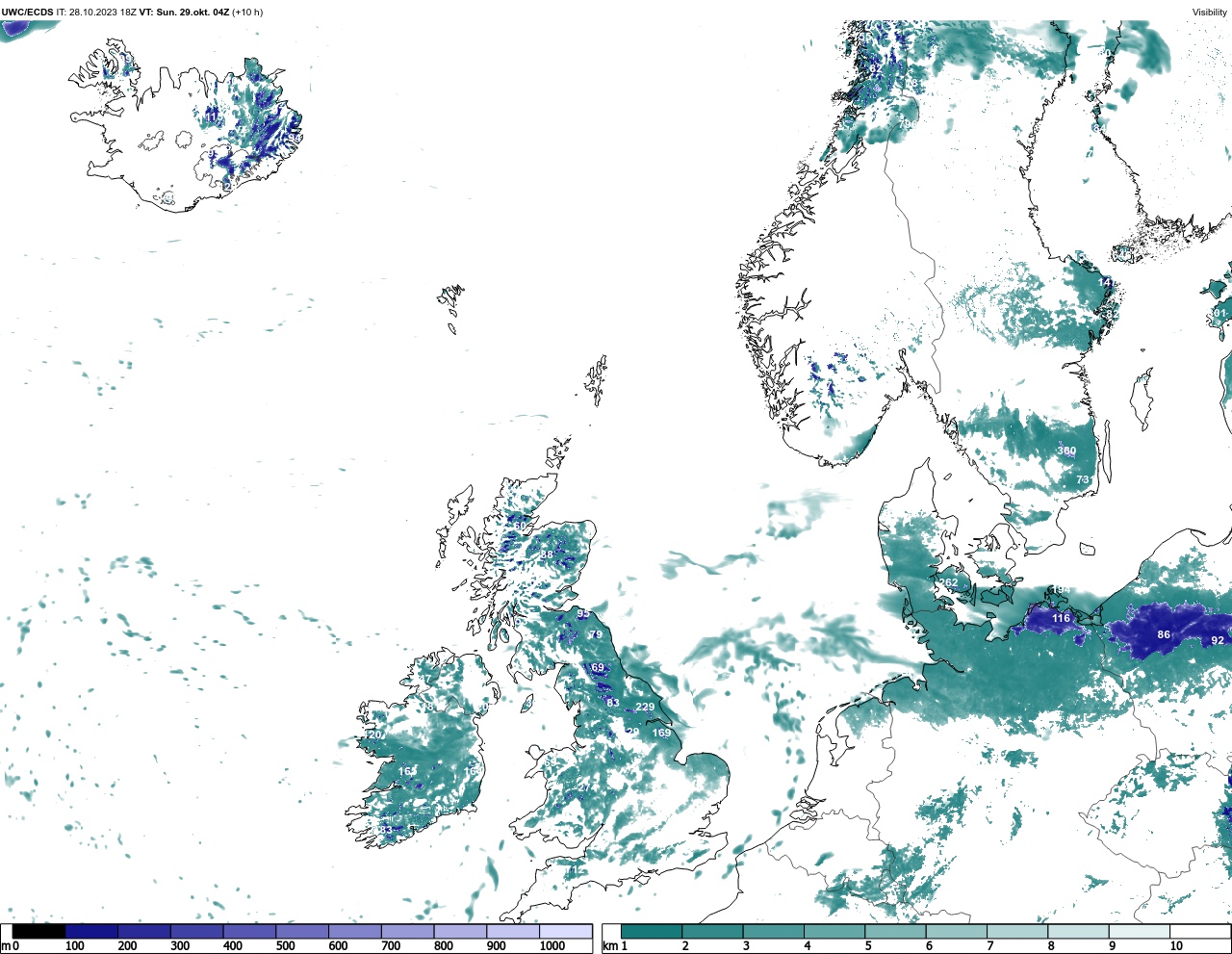Select the 5-6 km teal swatch
The image size is (1232, 954).
tap(895, 931)
